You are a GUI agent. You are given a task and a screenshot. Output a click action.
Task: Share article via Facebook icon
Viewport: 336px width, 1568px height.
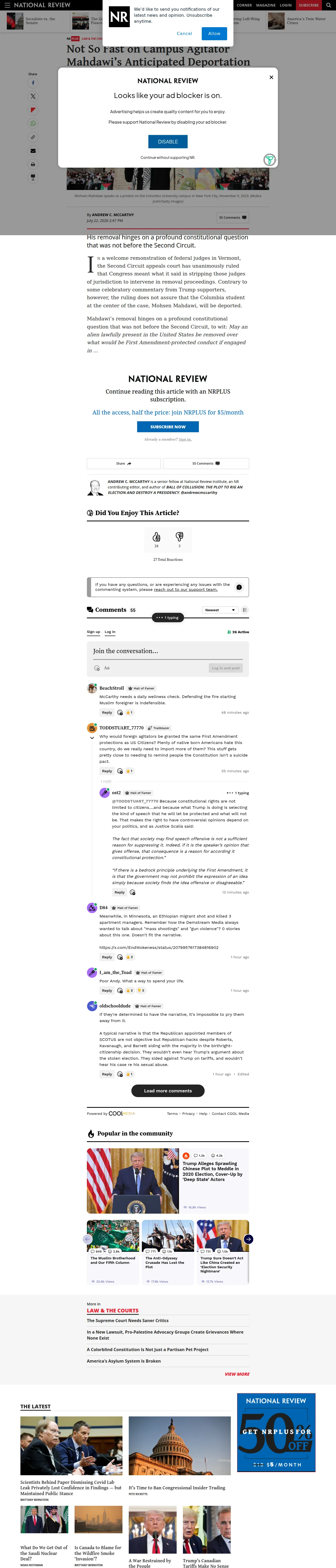coord(33,83)
